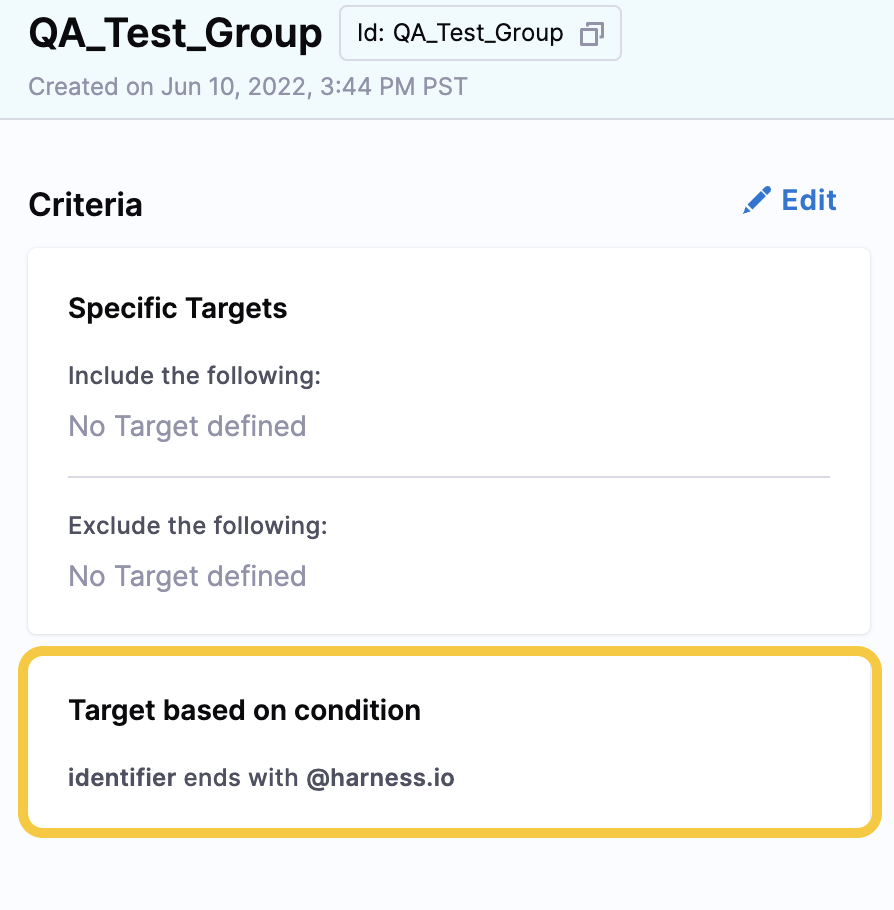This screenshot has height=910, width=894.
Task: Click the identifier ends with @harness.io condition
Action: point(261,778)
